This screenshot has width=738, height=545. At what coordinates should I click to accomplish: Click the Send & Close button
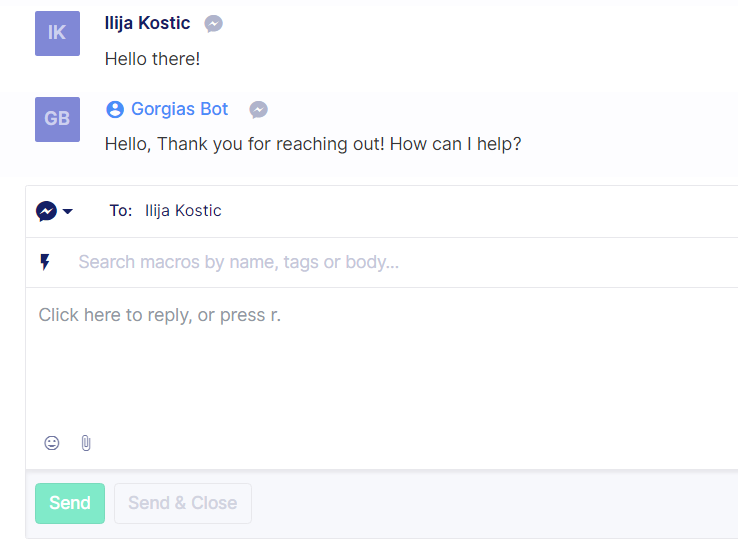point(183,503)
